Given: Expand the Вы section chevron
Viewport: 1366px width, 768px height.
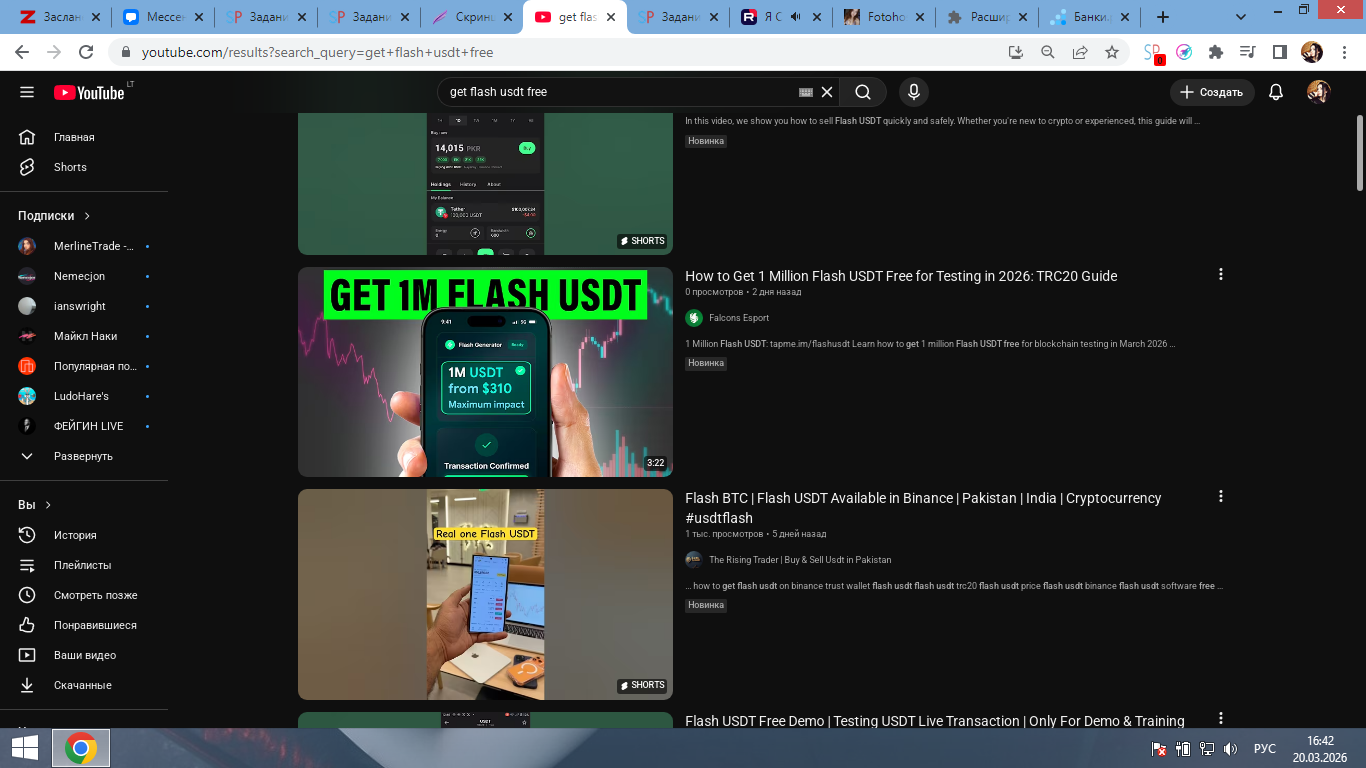Looking at the screenshot, I should pos(48,505).
